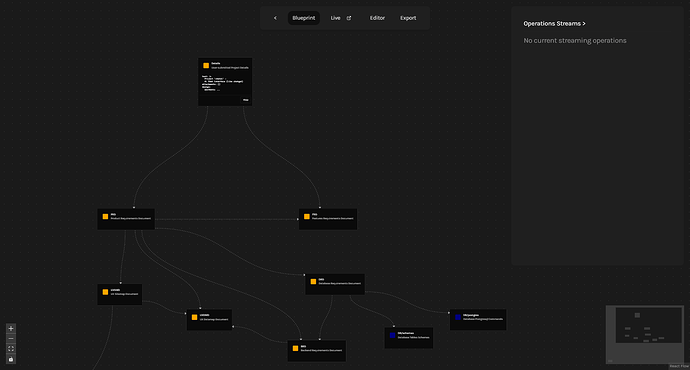Select the Database Tables Schemas blue icon
This screenshot has width=690, height=370.
pos(393,335)
